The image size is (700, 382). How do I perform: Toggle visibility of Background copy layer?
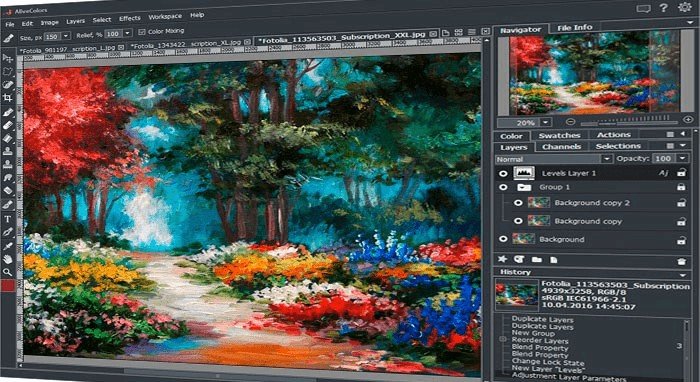click(x=518, y=221)
